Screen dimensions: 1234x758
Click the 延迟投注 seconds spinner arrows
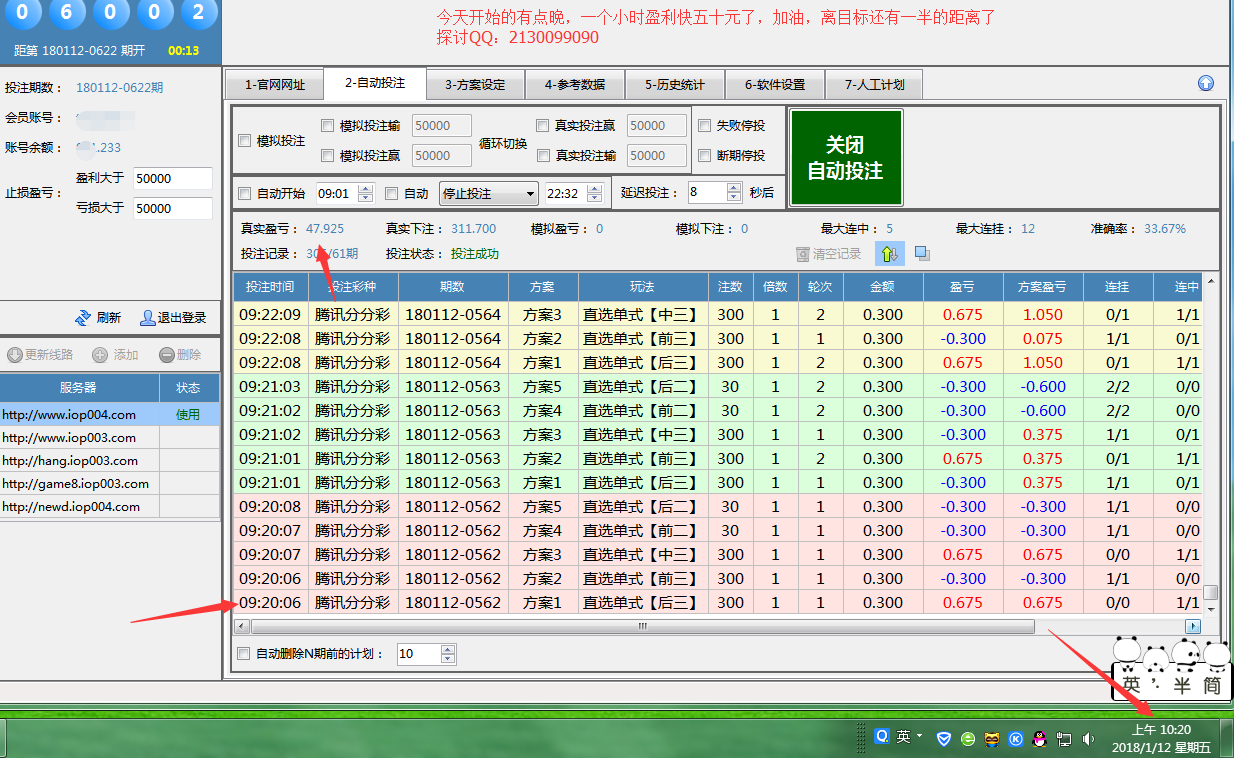(735, 193)
